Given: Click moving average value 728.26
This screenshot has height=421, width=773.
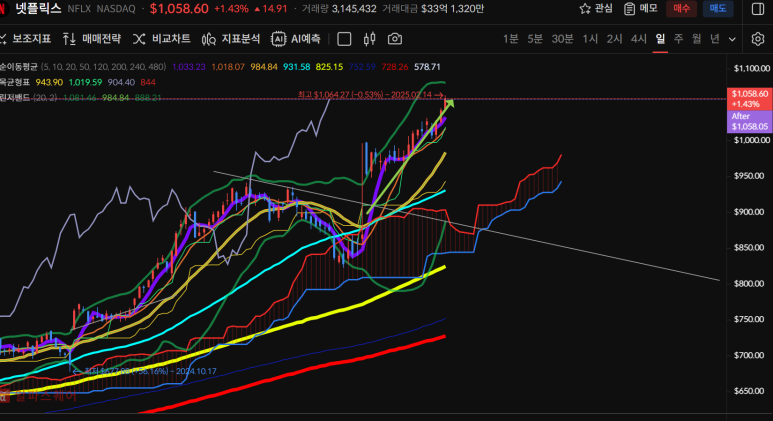Looking at the screenshot, I should pos(394,67).
